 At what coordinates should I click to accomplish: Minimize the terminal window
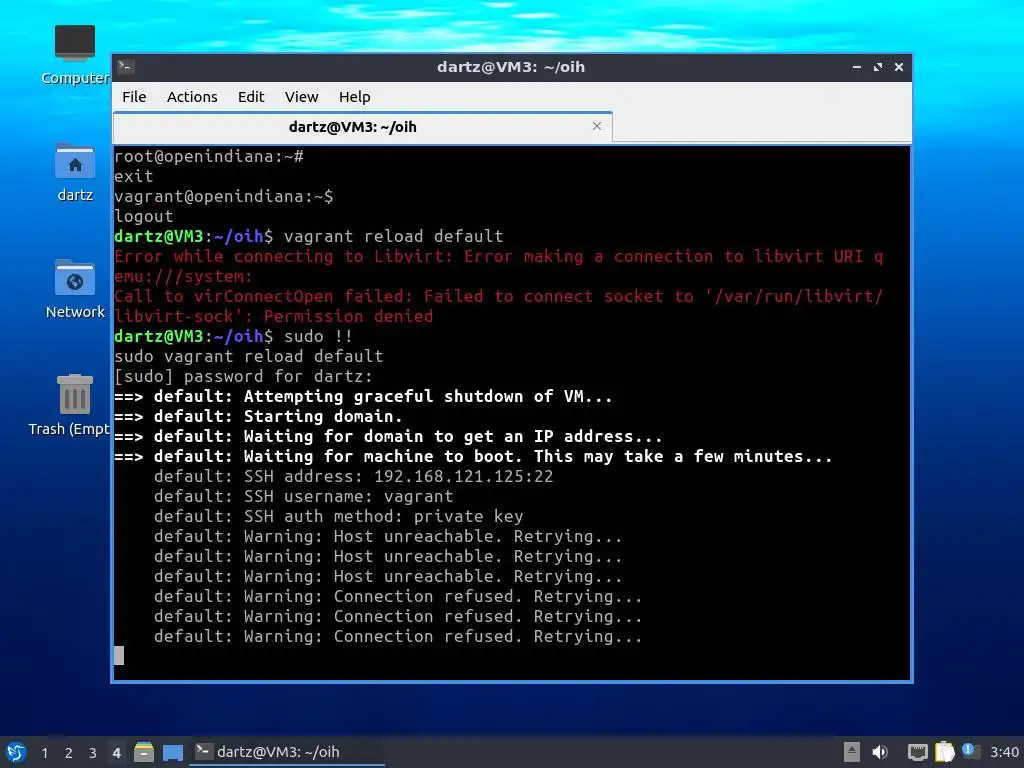[857, 67]
